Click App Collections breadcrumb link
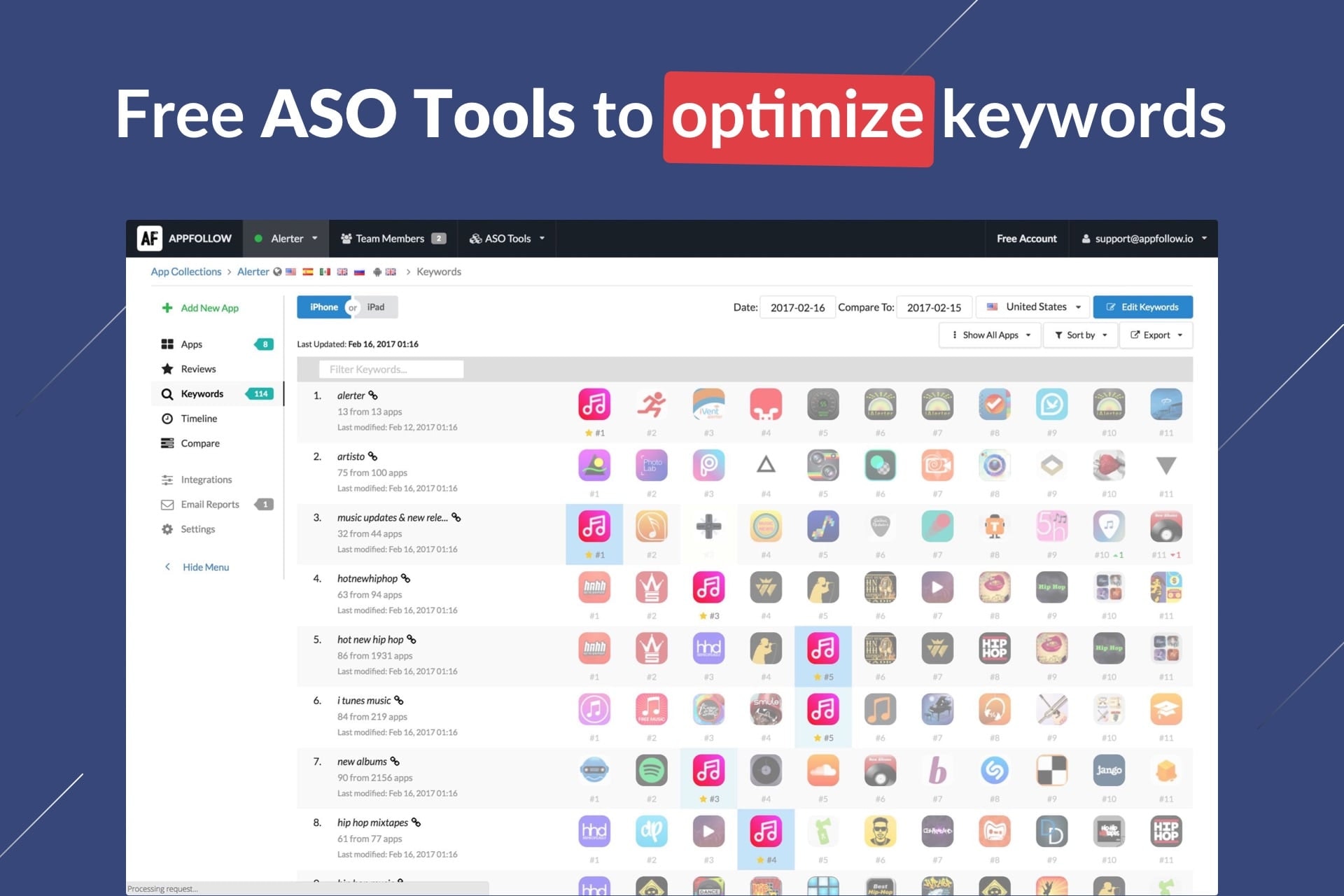The image size is (1344, 896). click(185, 272)
